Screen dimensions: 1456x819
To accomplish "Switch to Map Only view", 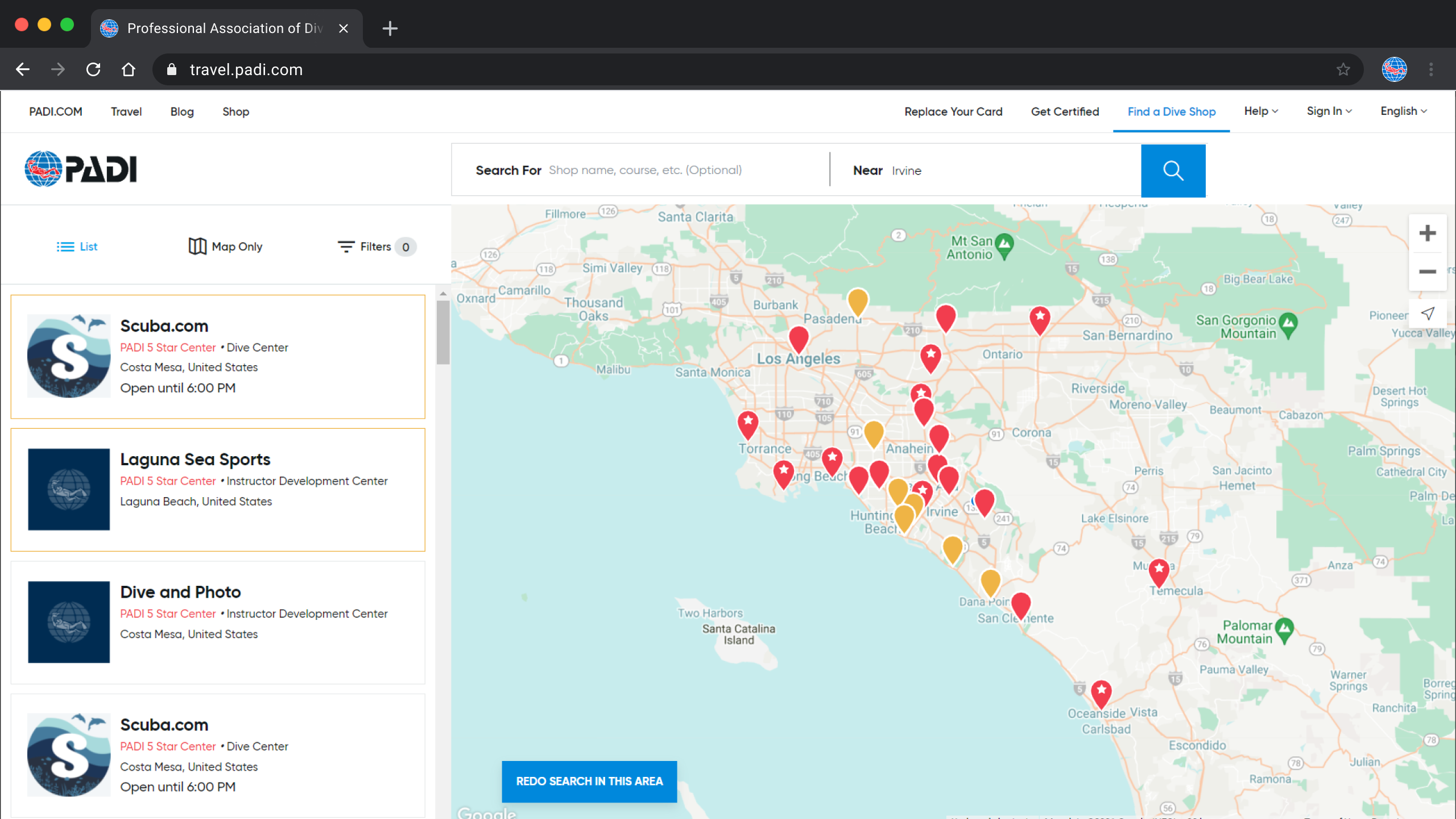I will 225,247.
